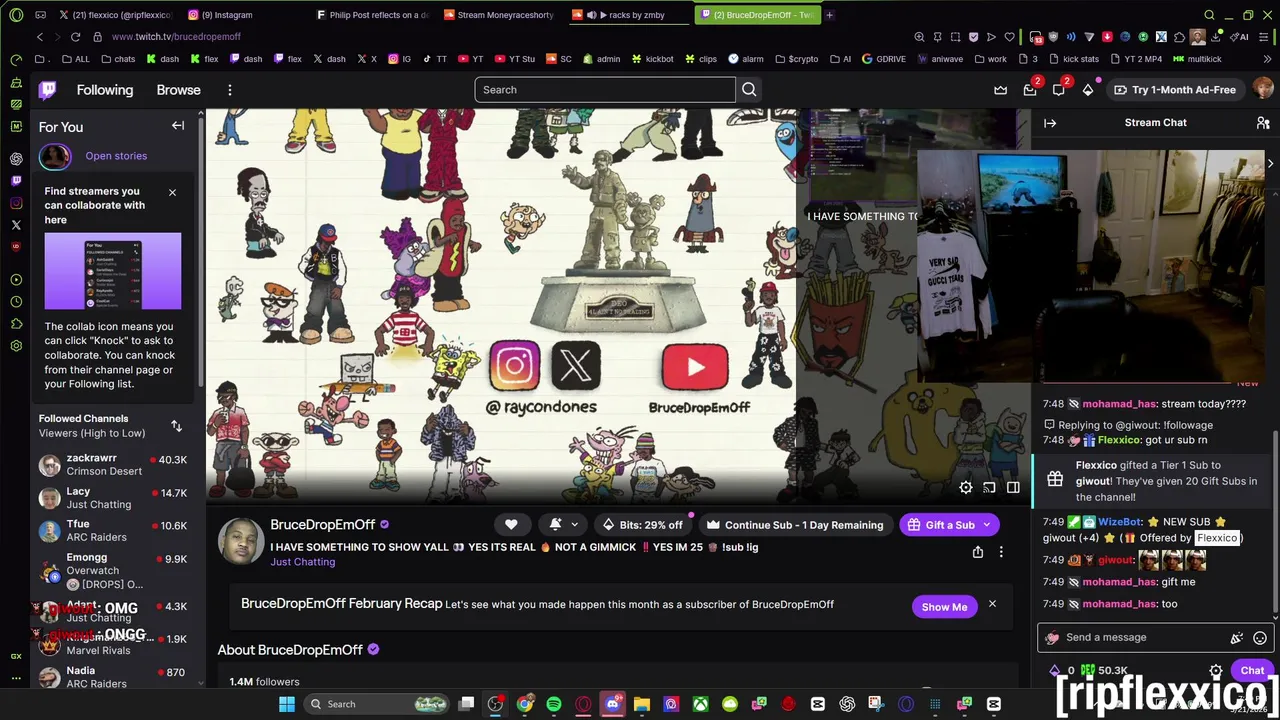1280x720 pixels.
Task: Open Discord from the taskbar
Action: click(613, 704)
